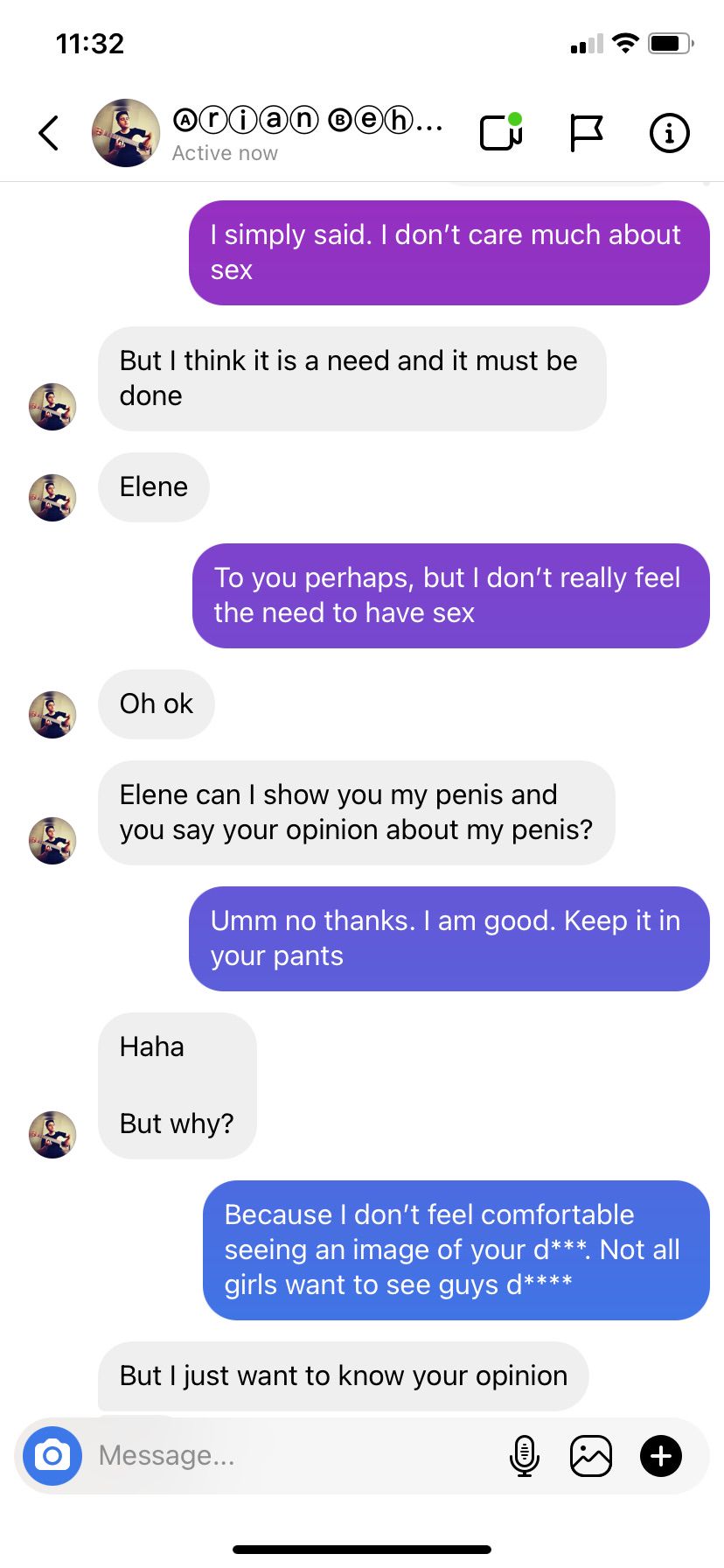Tap the microphone icon to record a voice message
This screenshot has width=724, height=1568.
(x=524, y=1456)
